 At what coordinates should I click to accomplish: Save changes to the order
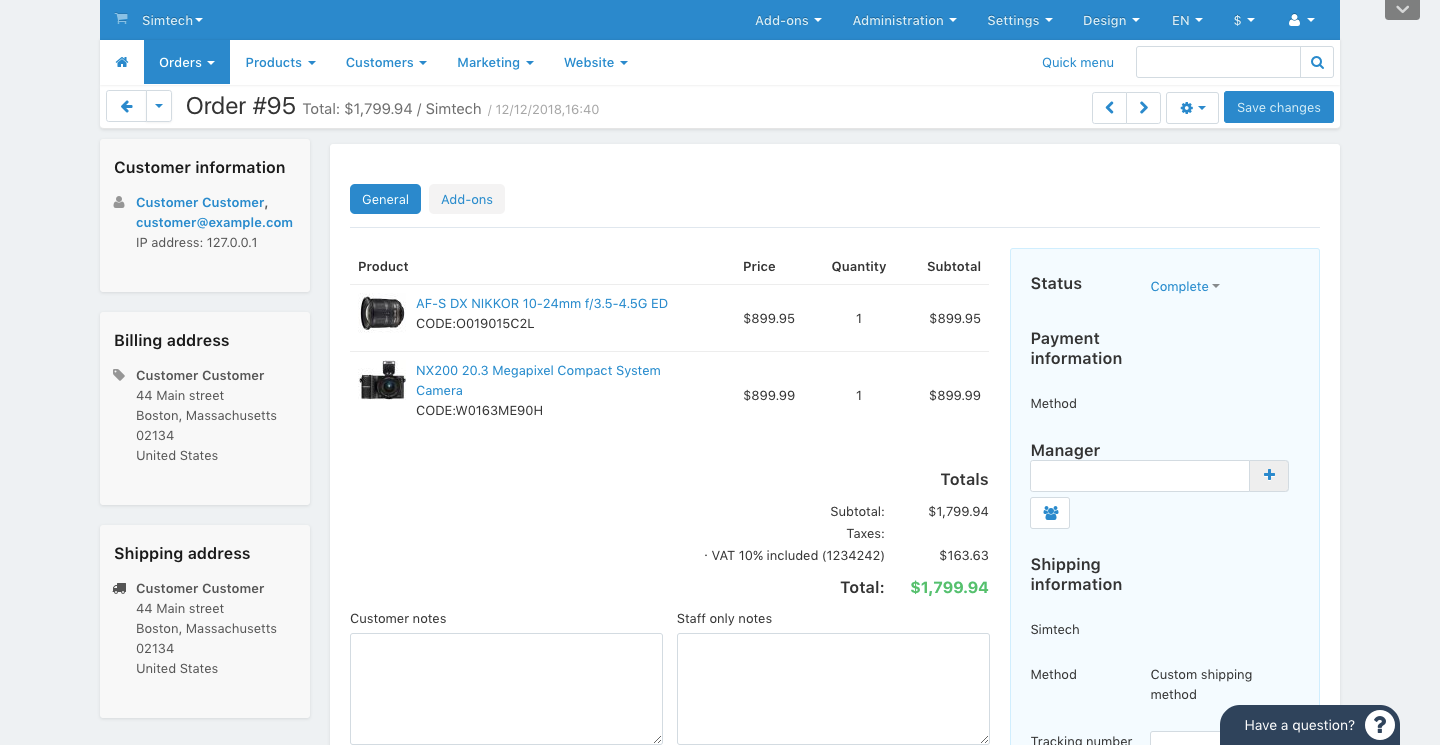click(x=1278, y=107)
